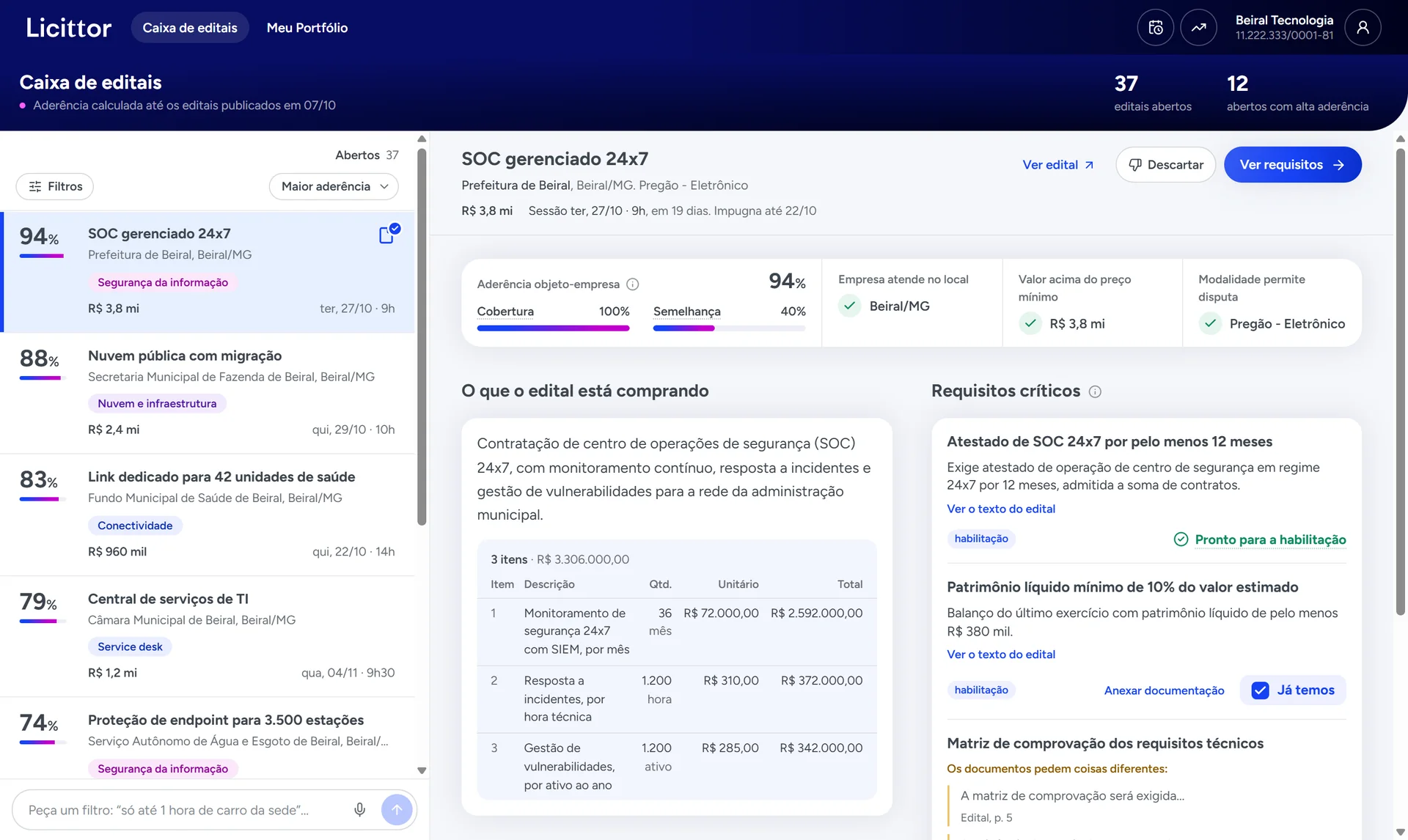Click the detail panel right scrollbar
This screenshot has height=840, width=1408.
[1400, 381]
